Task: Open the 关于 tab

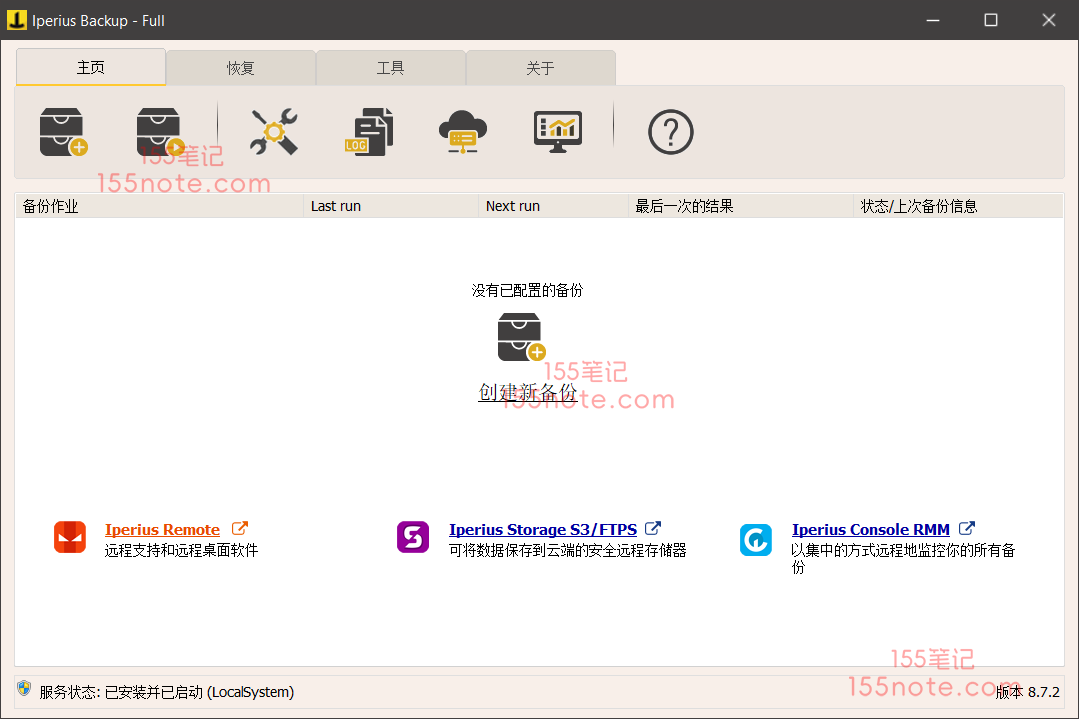Action: (x=540, y=68)
